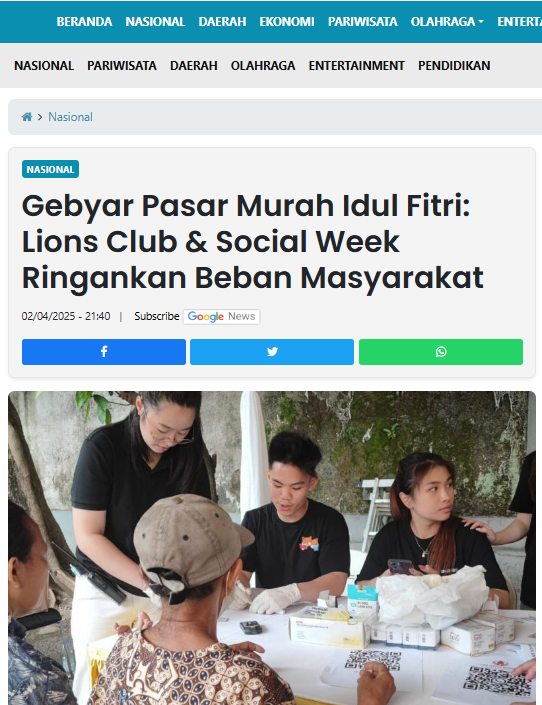Share article via Twitter bird icon
The height and width of the screenshot is (705, 542).
coord(272,352)
